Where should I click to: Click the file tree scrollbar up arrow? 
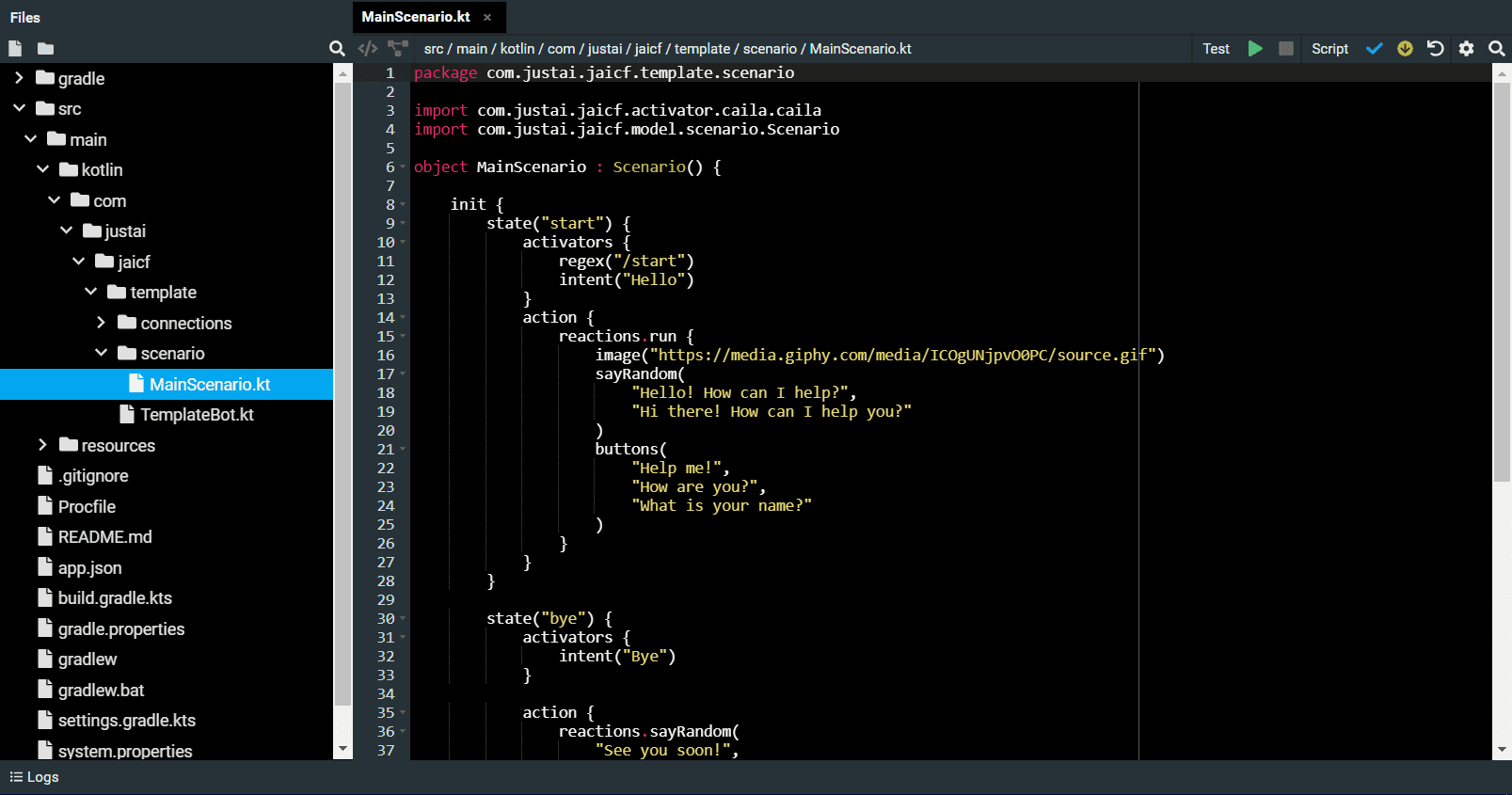[x=342, y=73]
